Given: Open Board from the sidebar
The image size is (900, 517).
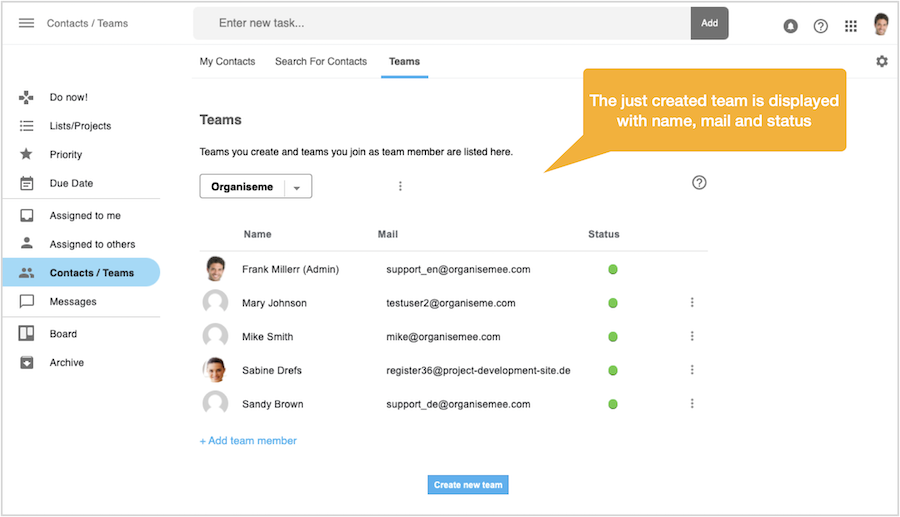Looking at the screenshot, I should pyautogui.click(x=63, y=334).
